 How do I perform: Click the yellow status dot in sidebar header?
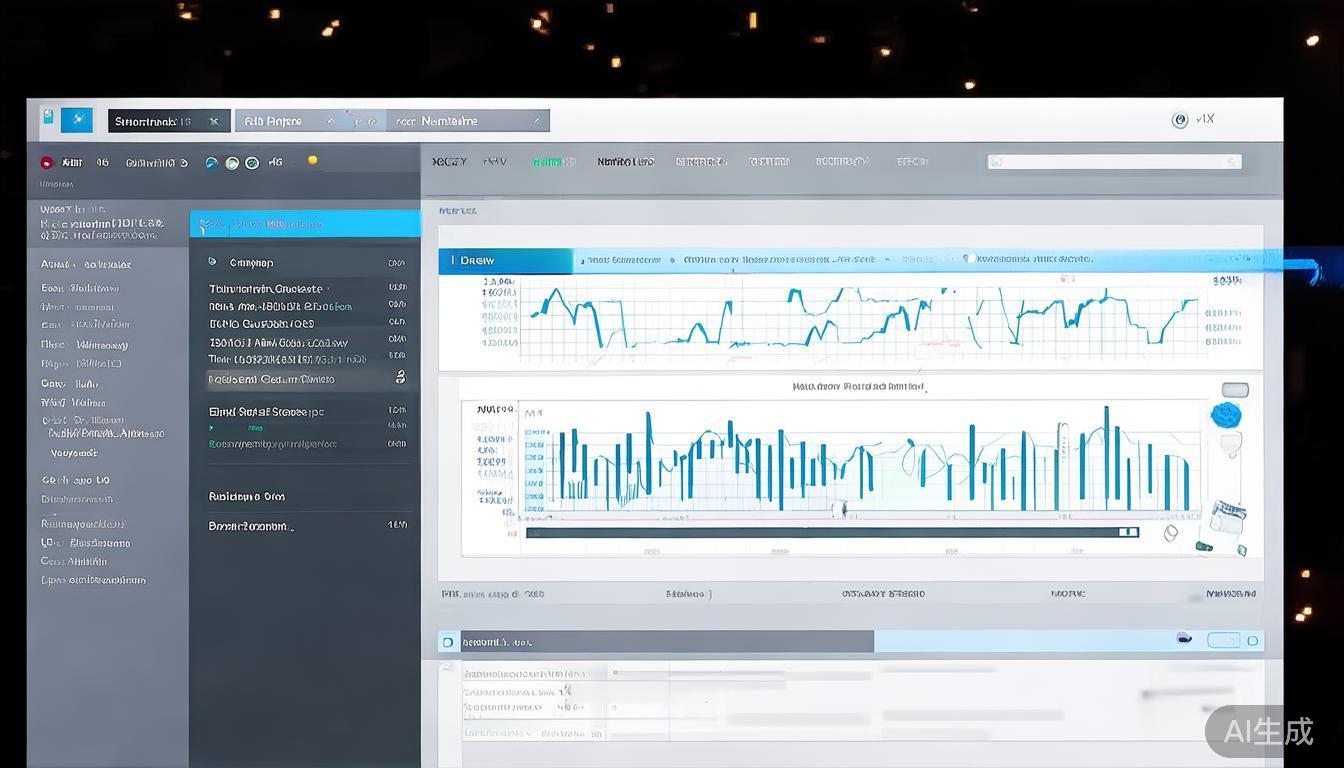click(312, 160)
